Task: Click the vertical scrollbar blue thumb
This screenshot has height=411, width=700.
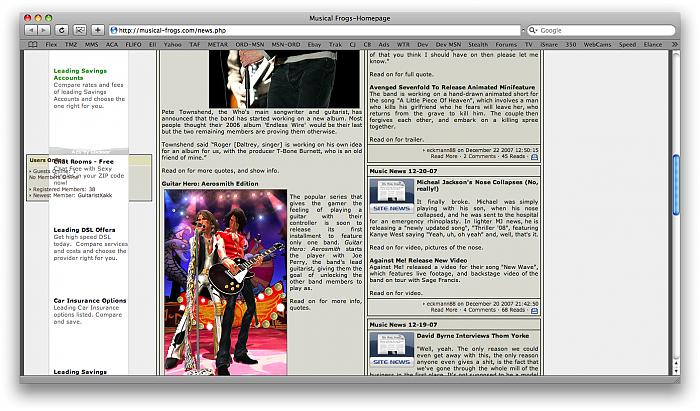Action: [x=676, y=185]
